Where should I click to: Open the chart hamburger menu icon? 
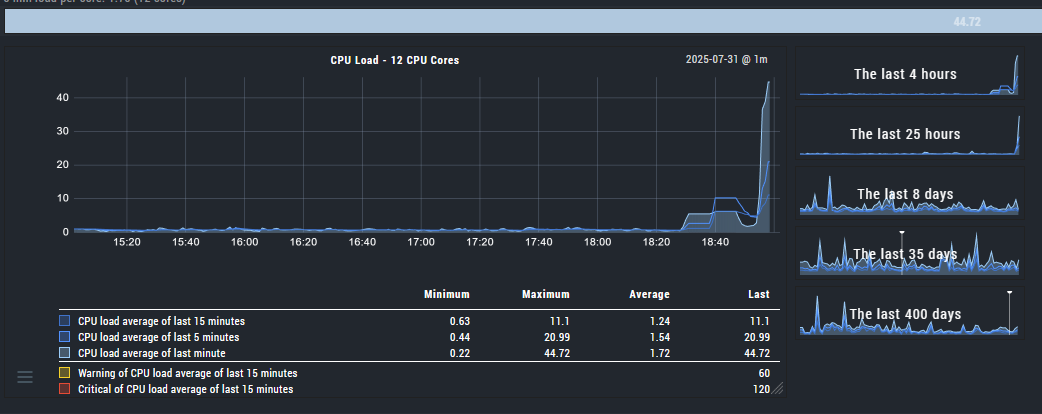click(x=25, y=377)
